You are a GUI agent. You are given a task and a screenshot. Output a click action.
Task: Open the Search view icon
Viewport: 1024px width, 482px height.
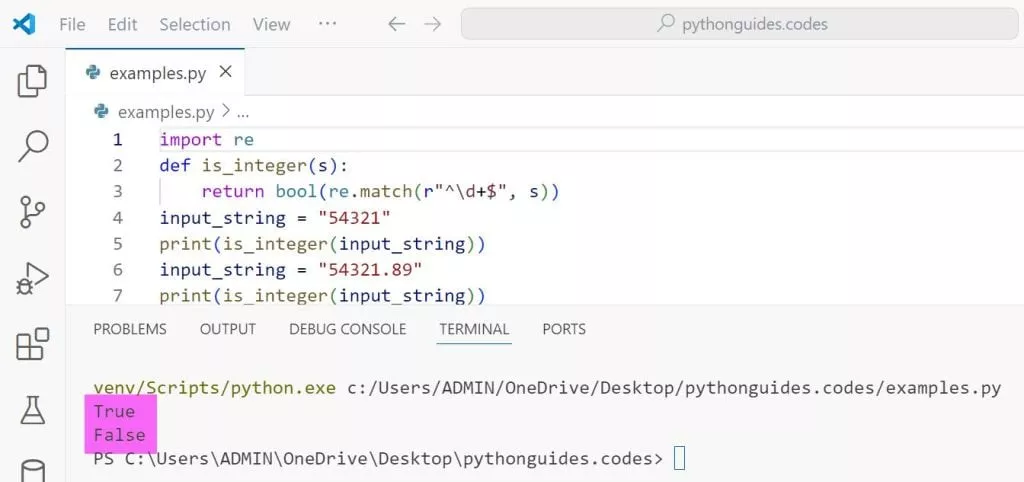(33, 146)
